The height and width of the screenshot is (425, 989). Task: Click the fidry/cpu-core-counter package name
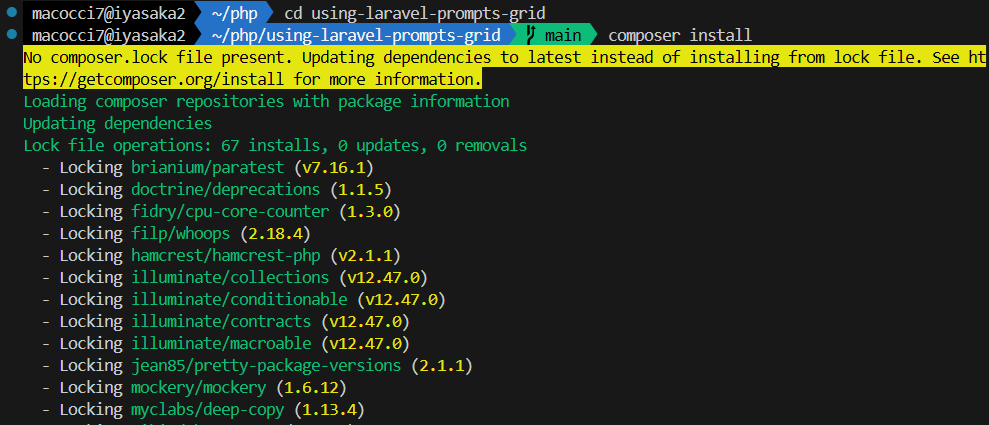[230, 211]
